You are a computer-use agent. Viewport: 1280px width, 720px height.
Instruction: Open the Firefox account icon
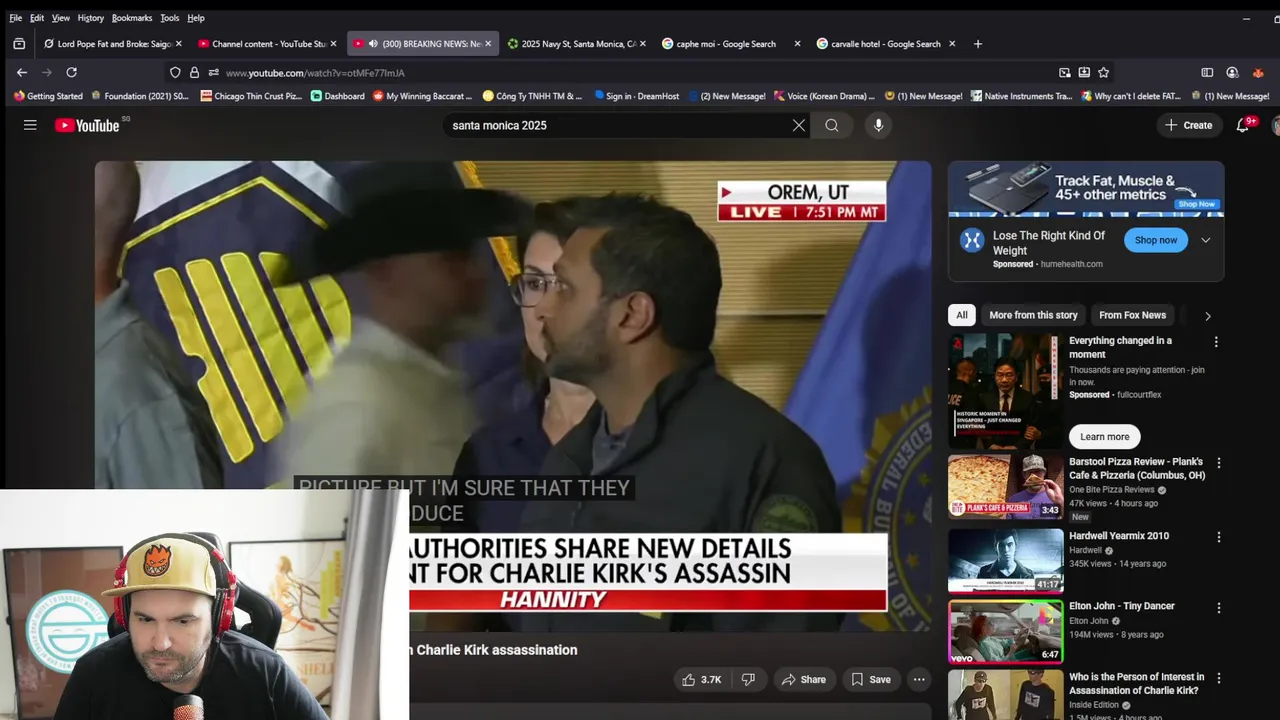click(x=1232, y=72)
